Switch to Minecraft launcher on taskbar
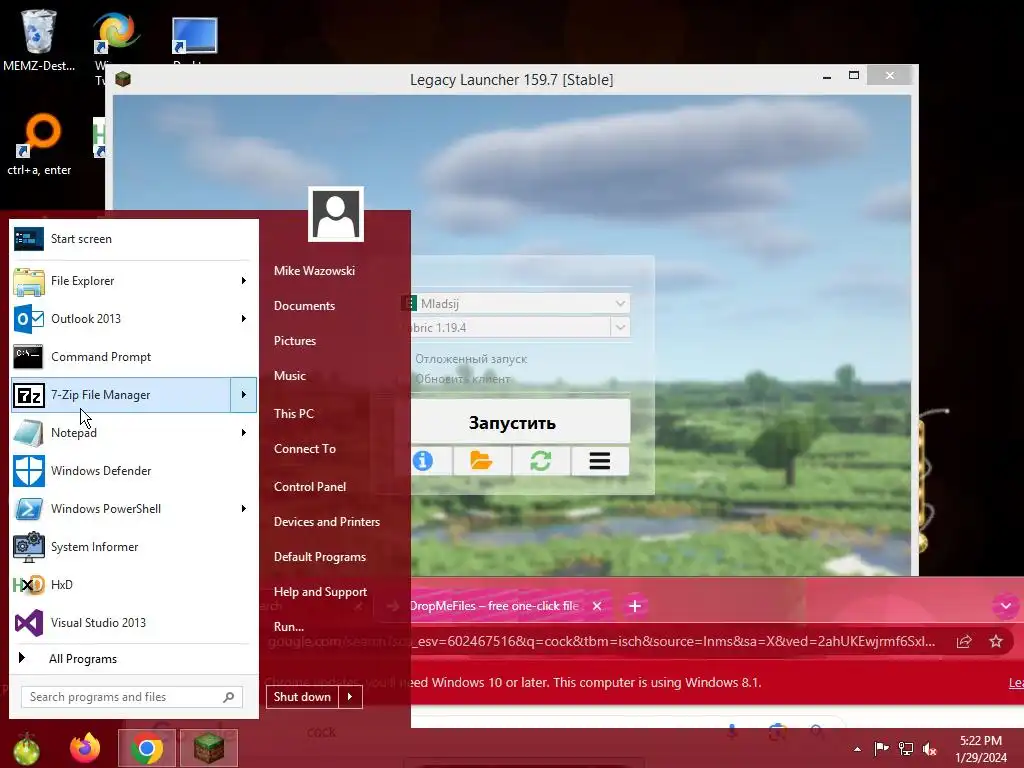Screen dimensions: 1024x768 click(x=208, y=748)
